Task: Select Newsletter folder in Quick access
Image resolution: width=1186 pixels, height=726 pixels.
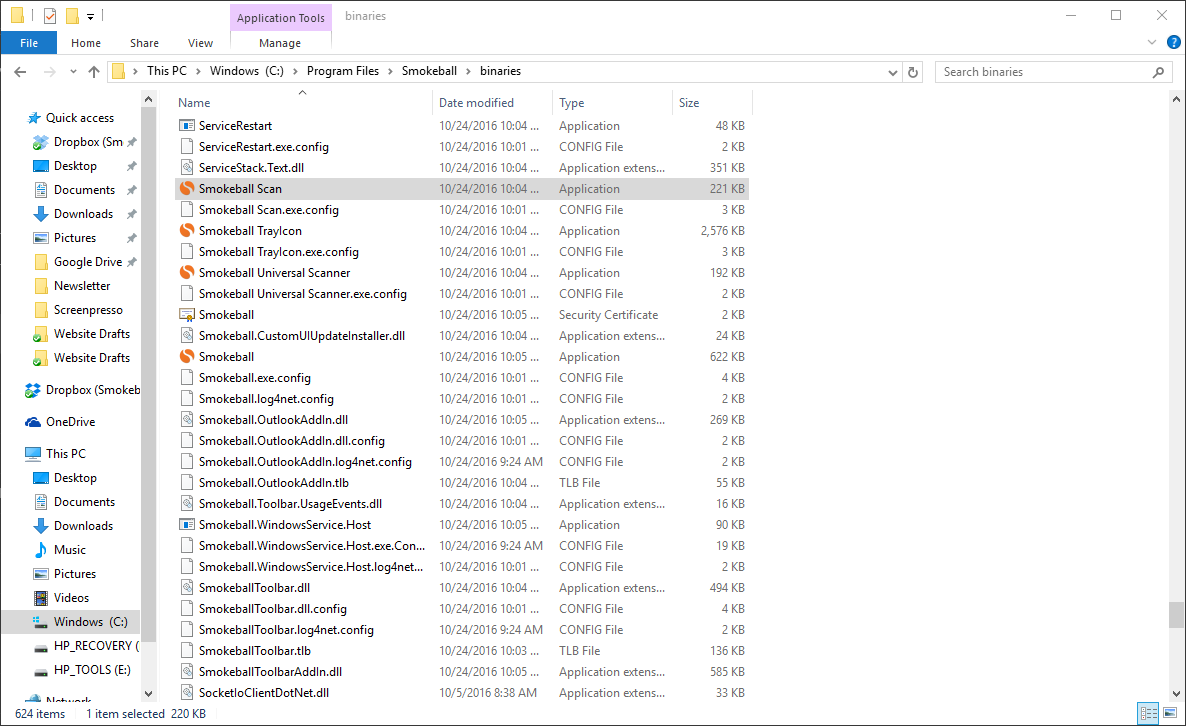Action: [x=82, y=286]
